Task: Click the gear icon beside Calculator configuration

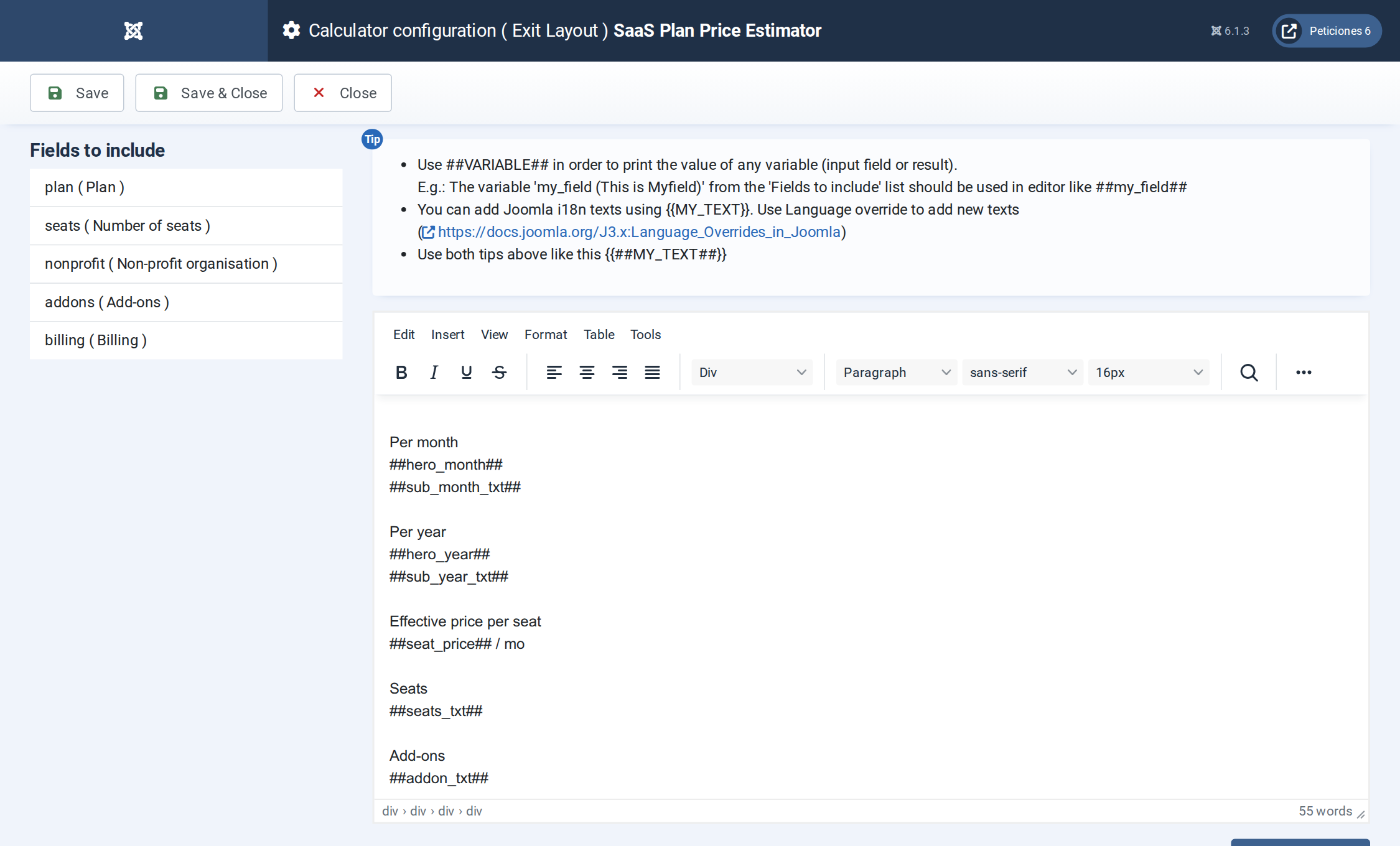Action: 291,30
